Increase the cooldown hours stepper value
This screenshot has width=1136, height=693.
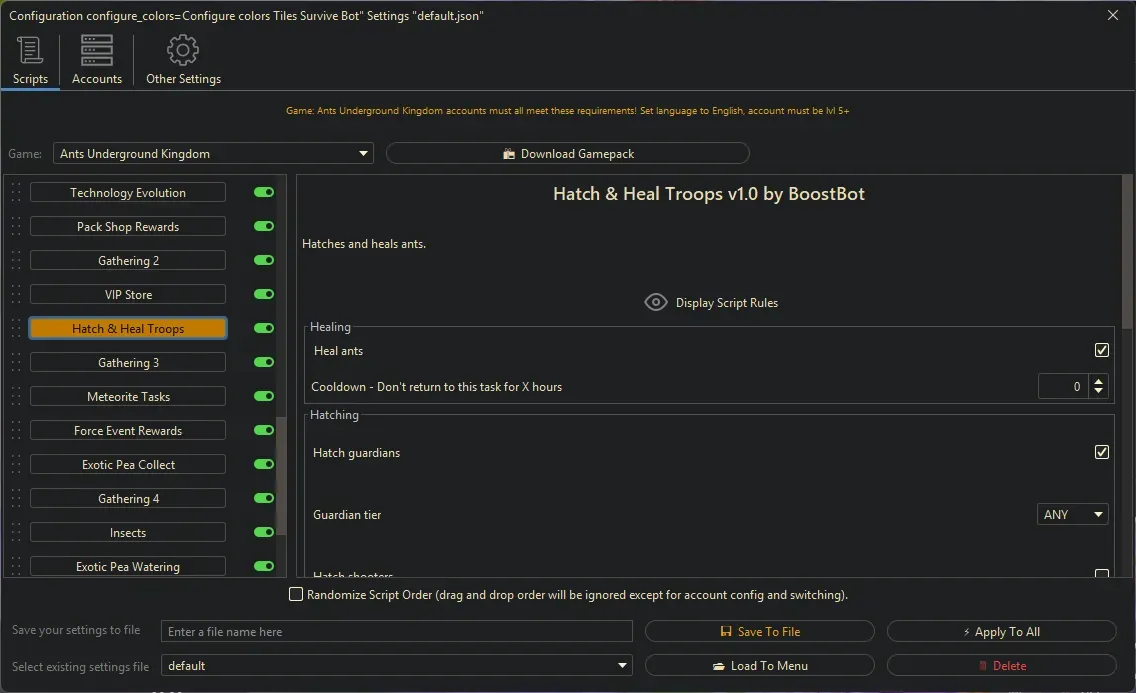1098,381
